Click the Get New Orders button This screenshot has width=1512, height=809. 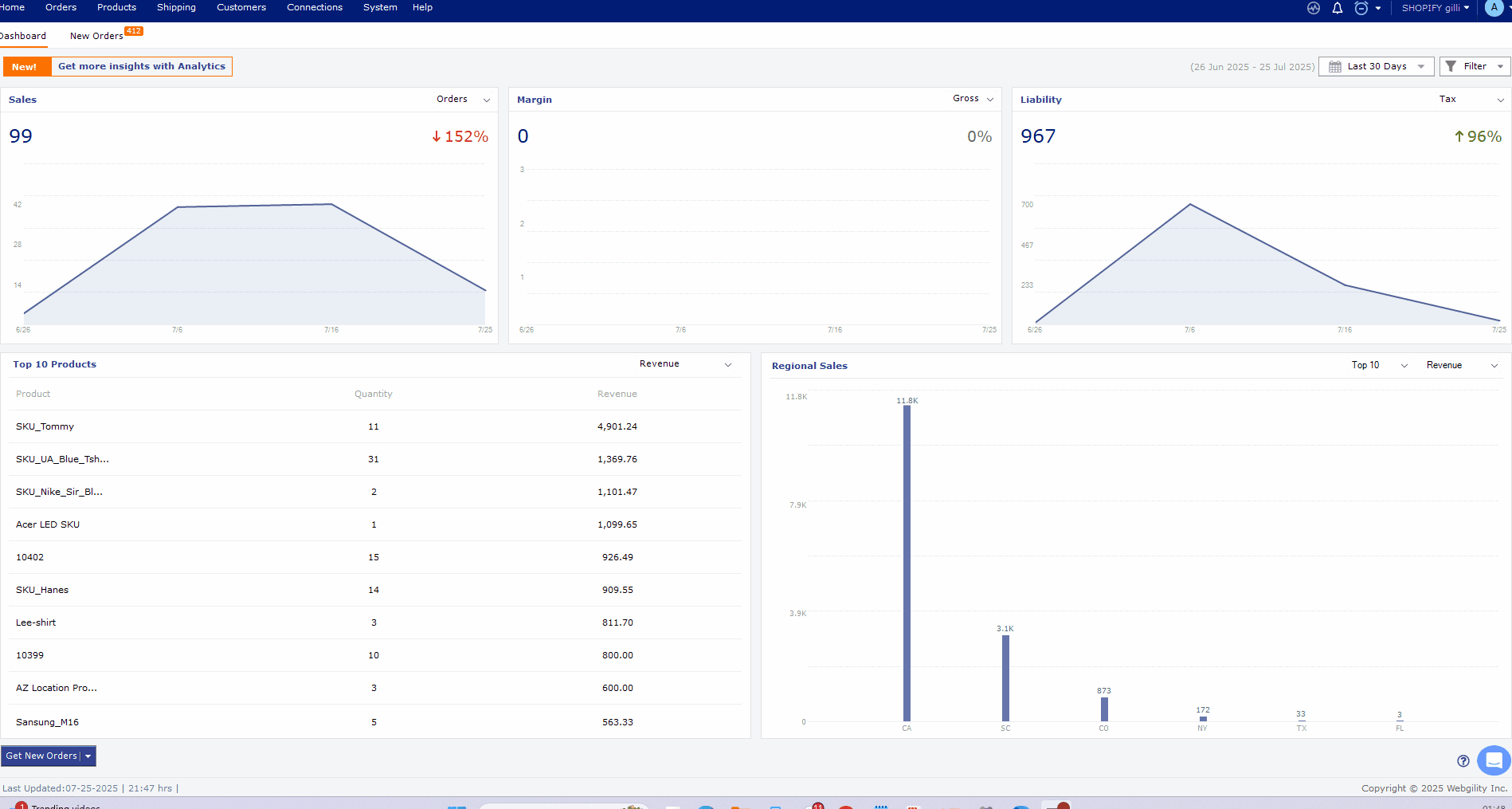coord(41,756)
